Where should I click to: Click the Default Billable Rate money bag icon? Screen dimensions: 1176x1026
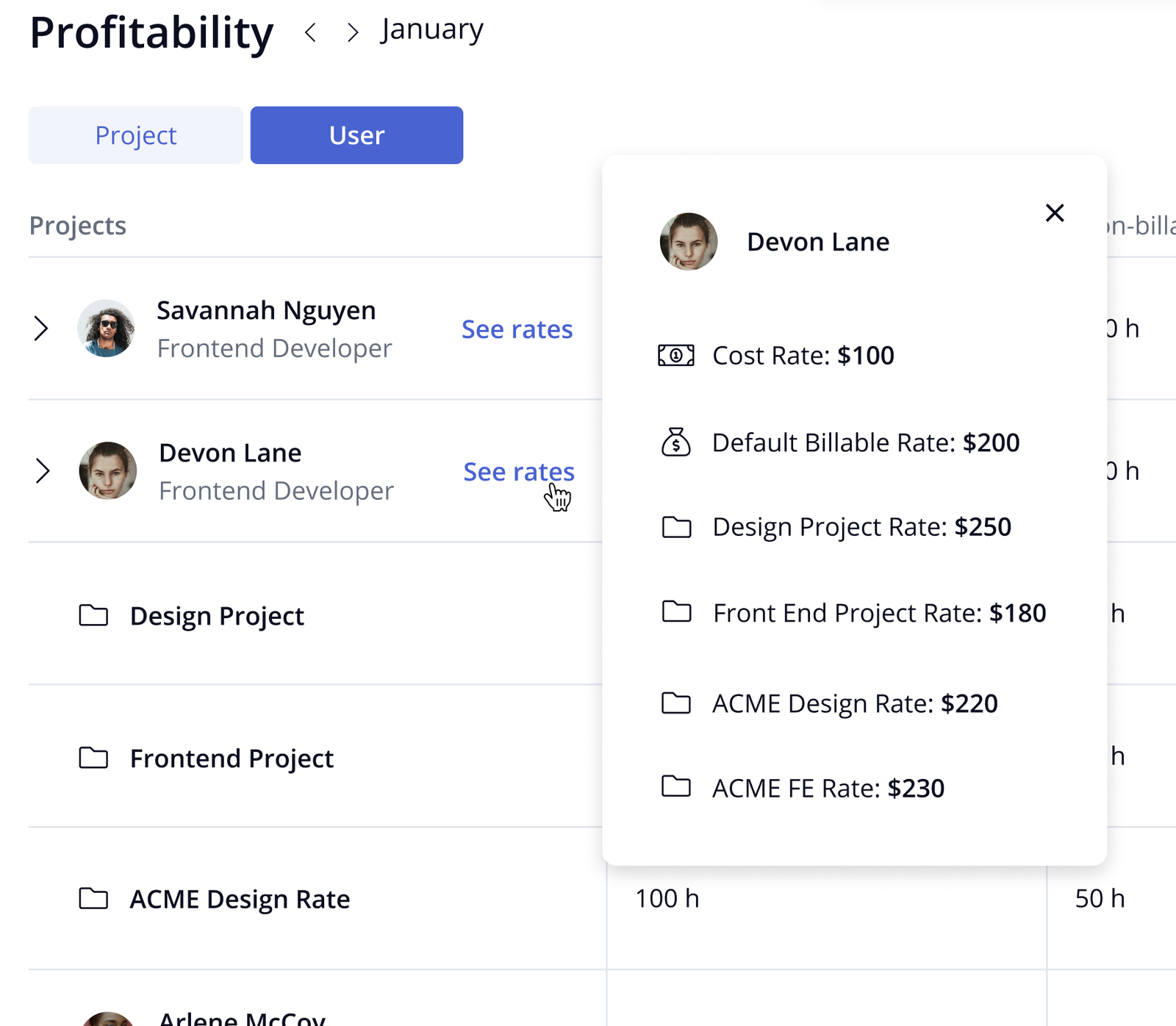675,442
